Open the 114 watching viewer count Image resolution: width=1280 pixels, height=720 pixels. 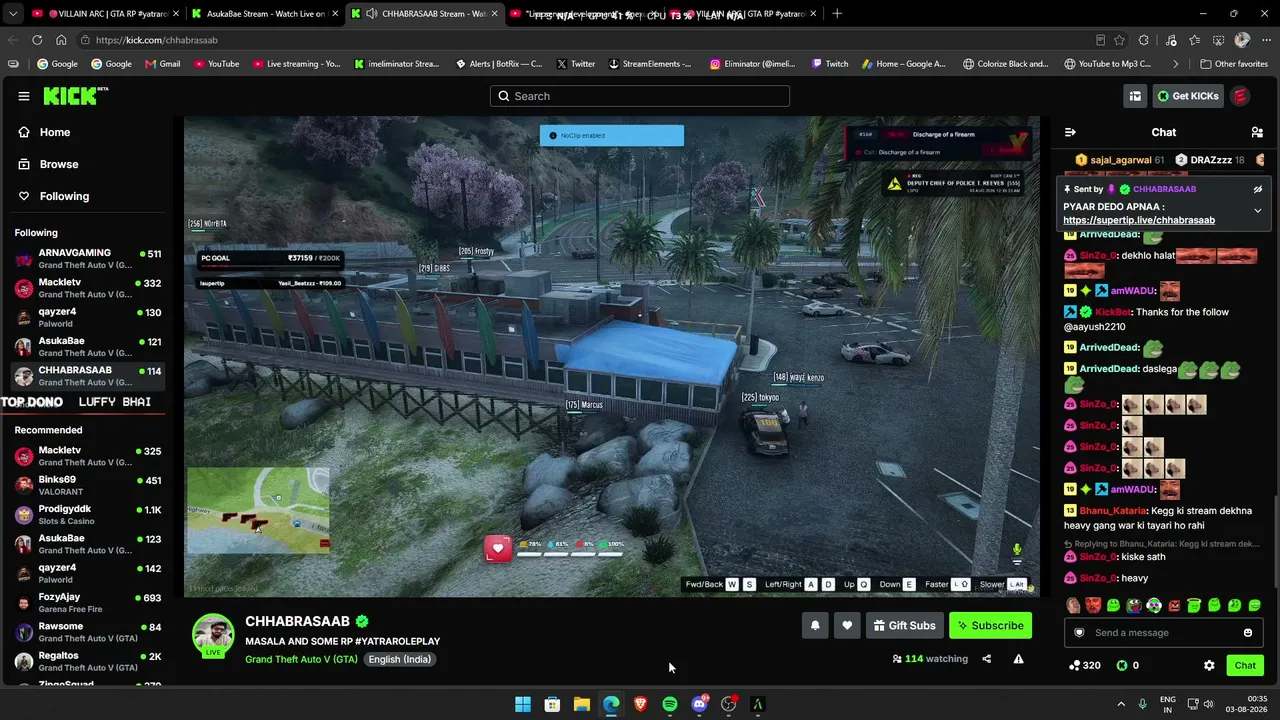[930, 659]
